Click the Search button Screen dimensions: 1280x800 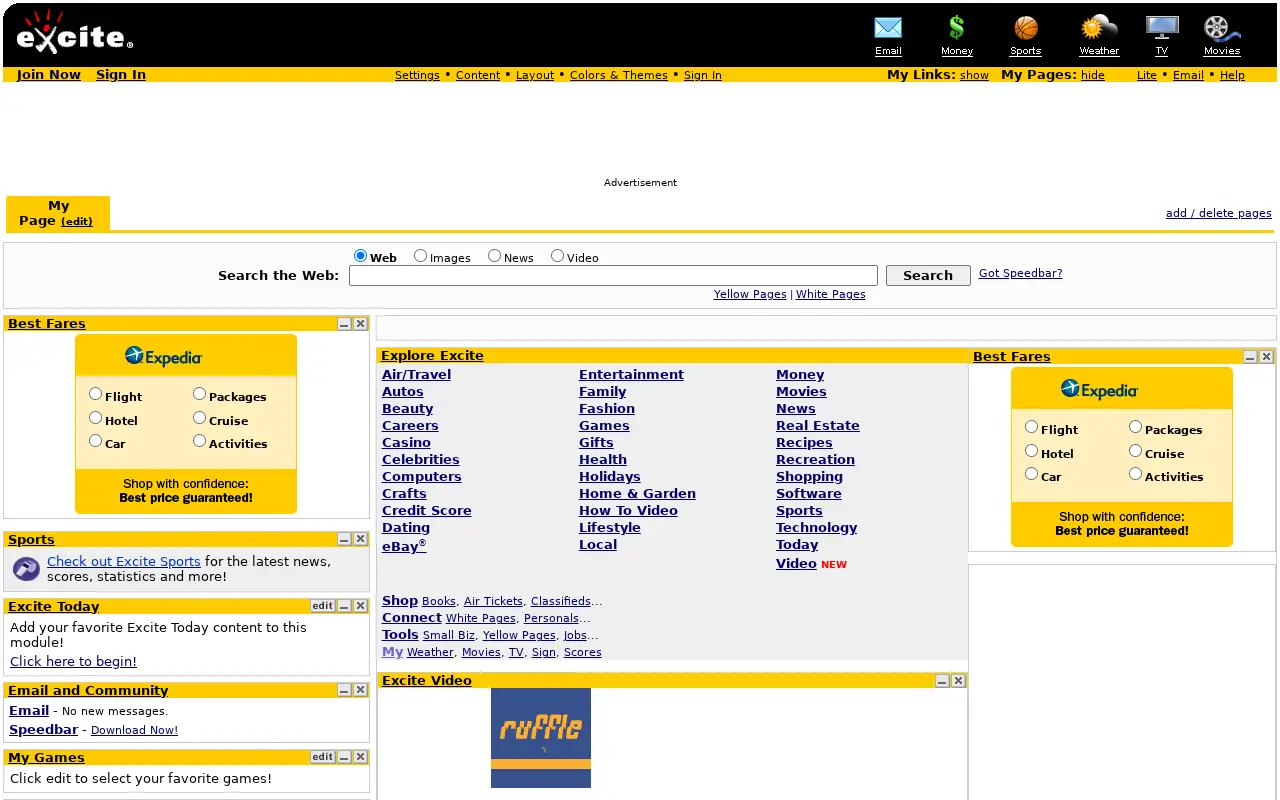928,276
